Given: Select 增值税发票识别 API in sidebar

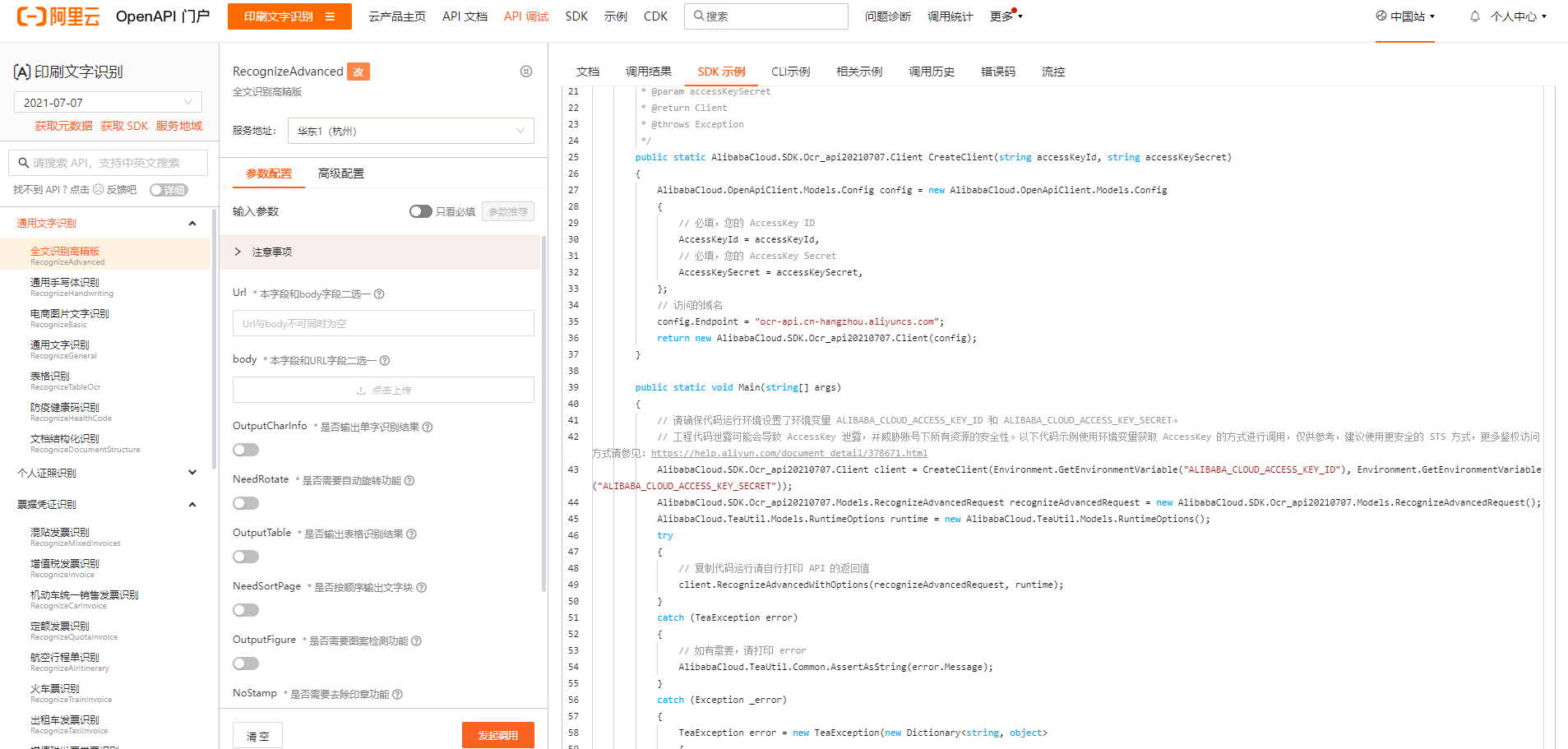Looking at the screenshot, I should (x=105, y=567).
